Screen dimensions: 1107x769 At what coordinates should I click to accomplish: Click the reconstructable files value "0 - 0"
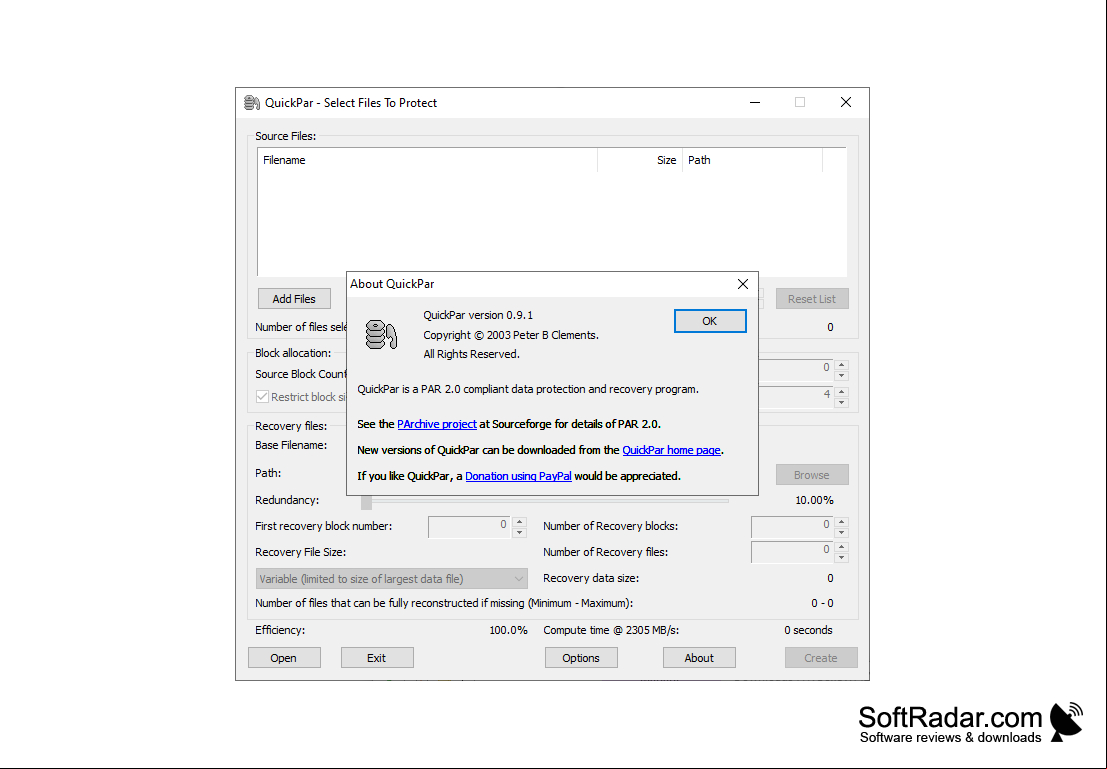pyautogui.click(x=822, y=603)
